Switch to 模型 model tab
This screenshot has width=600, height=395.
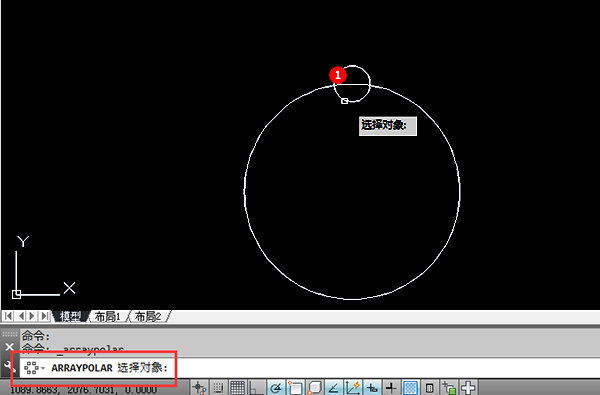tap(70, 317)
